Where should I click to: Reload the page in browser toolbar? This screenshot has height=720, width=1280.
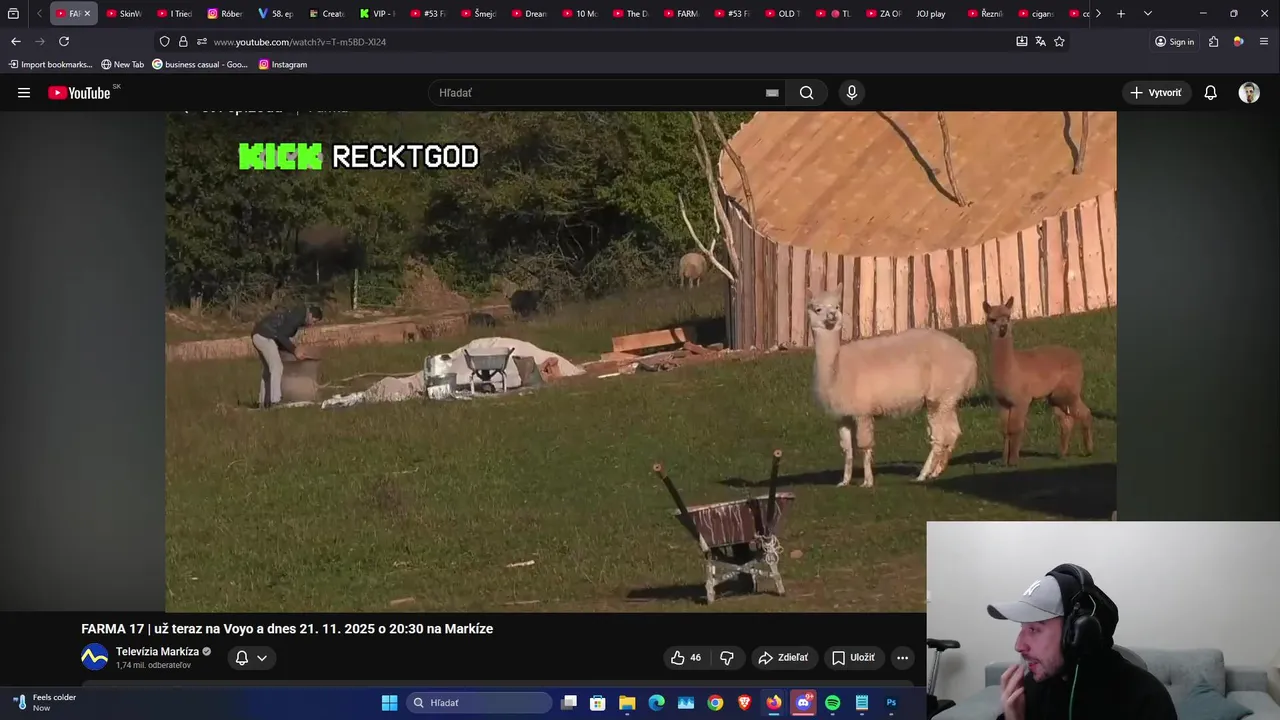click(64, 41)
